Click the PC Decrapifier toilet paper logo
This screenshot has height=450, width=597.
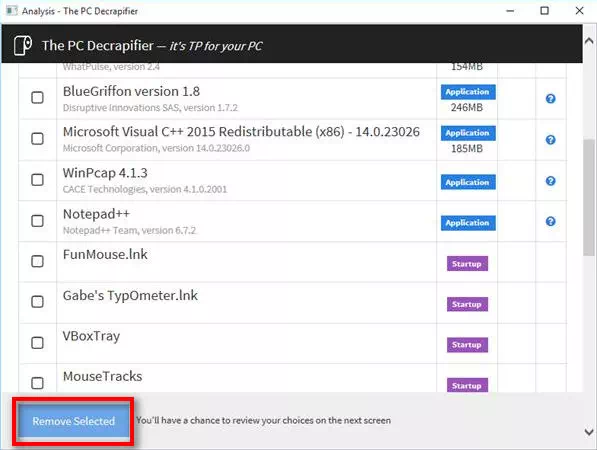click(22, 45)
